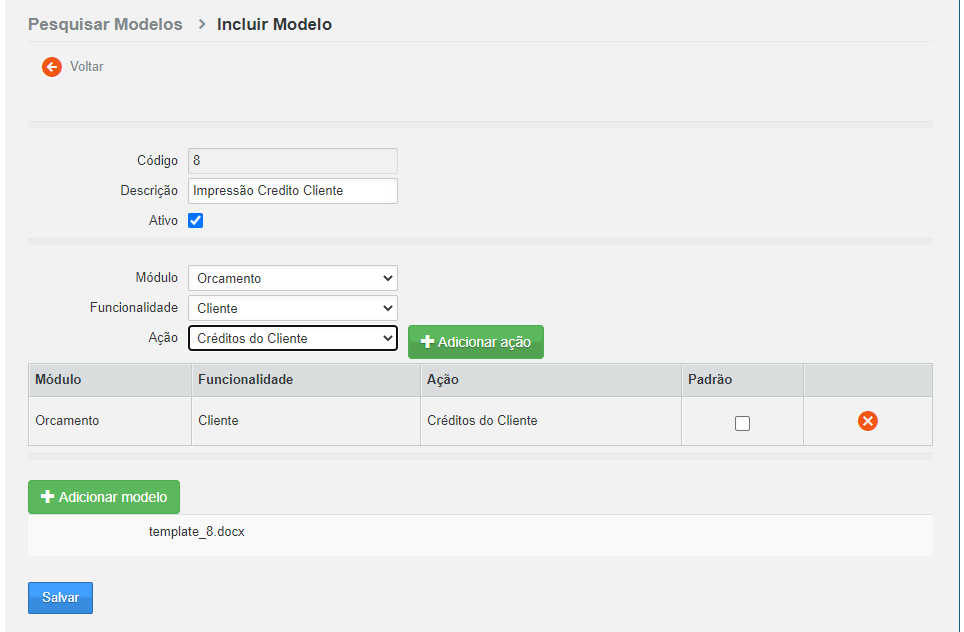Go to the Pesquisar Modelos breadcrumb
964x632 pixels.
105,24
